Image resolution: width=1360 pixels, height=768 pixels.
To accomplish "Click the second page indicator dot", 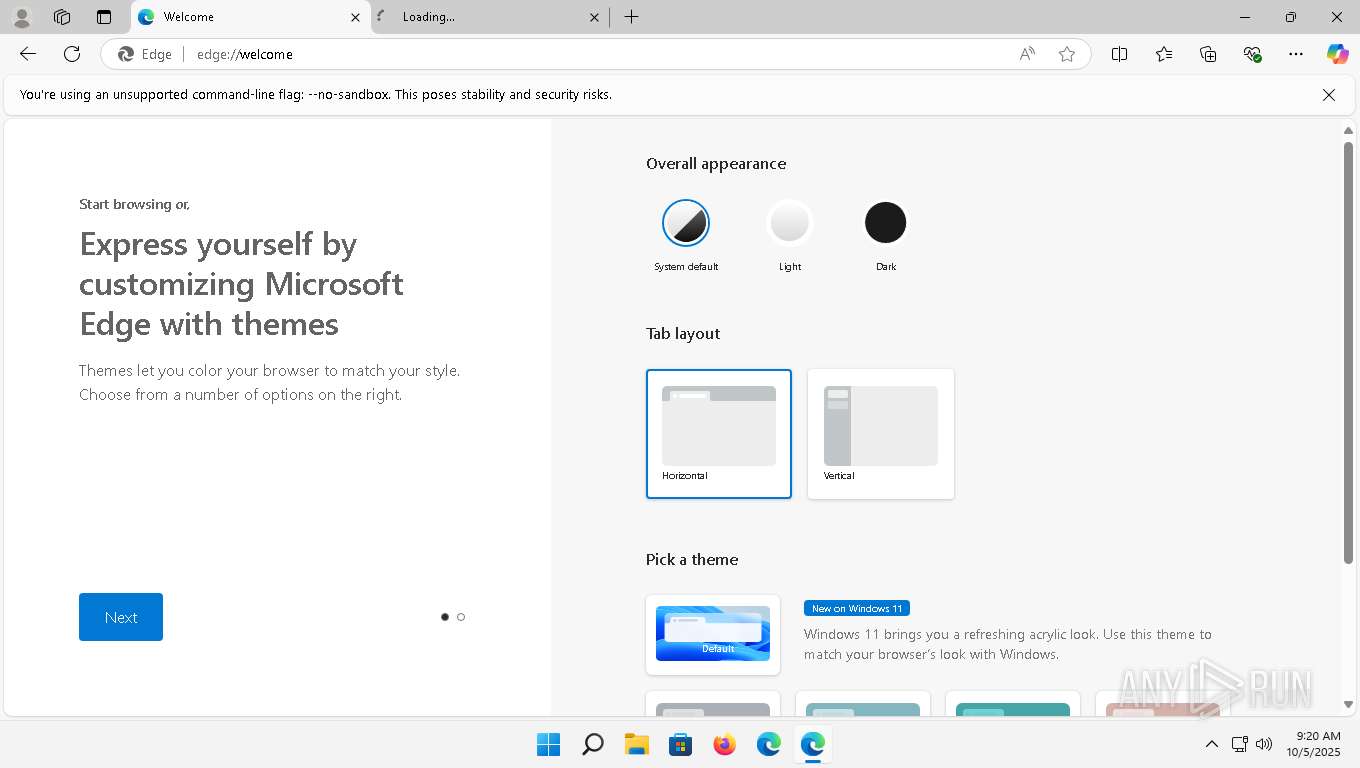I will (x=461, y=617).
